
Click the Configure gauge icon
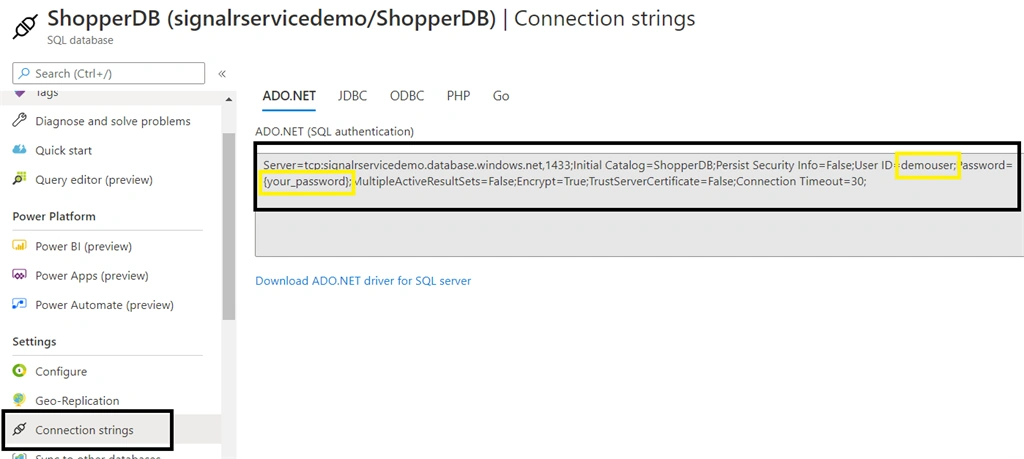(20, 371)
